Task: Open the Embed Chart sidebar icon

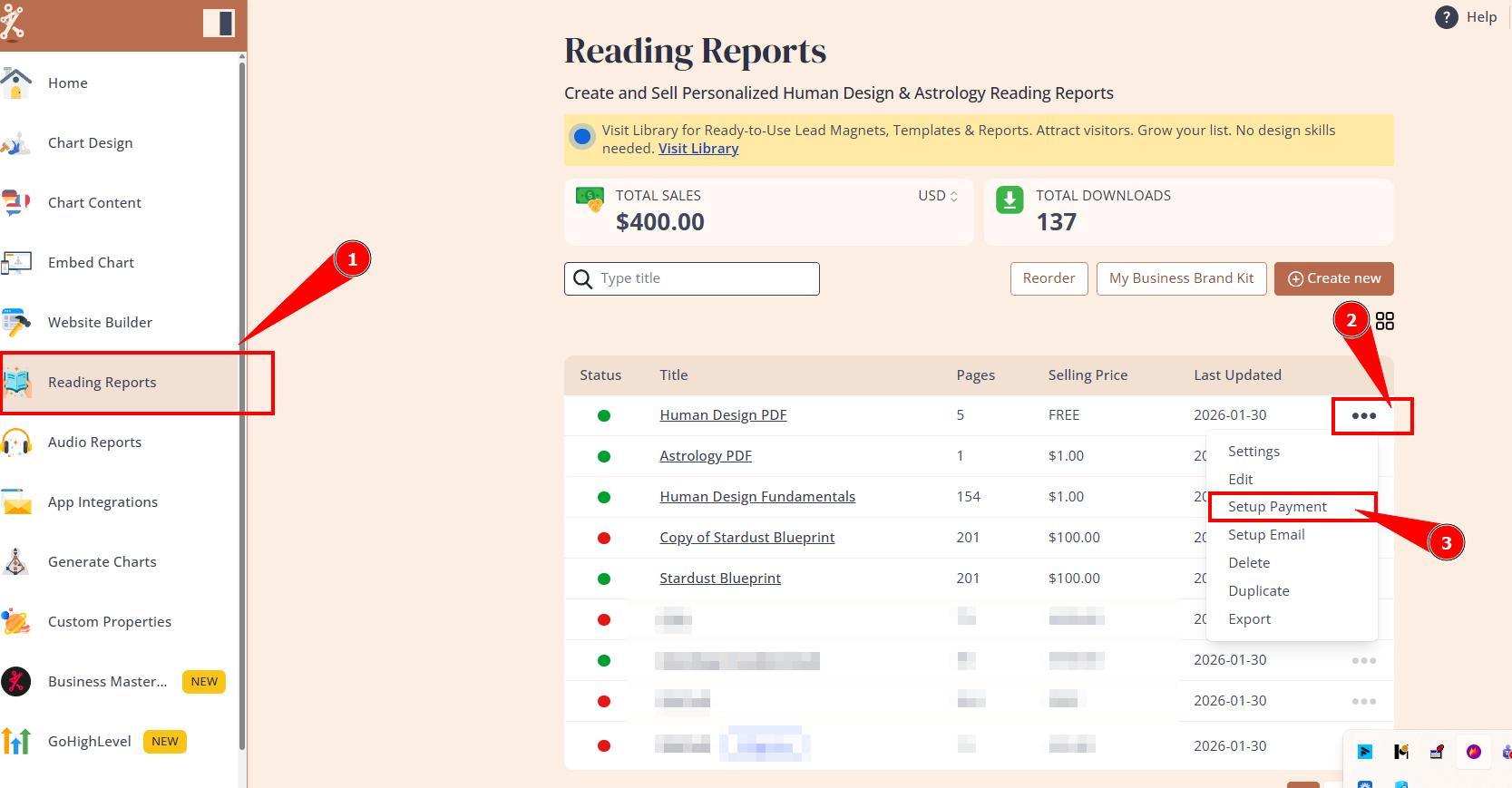Action: [16, 262]
